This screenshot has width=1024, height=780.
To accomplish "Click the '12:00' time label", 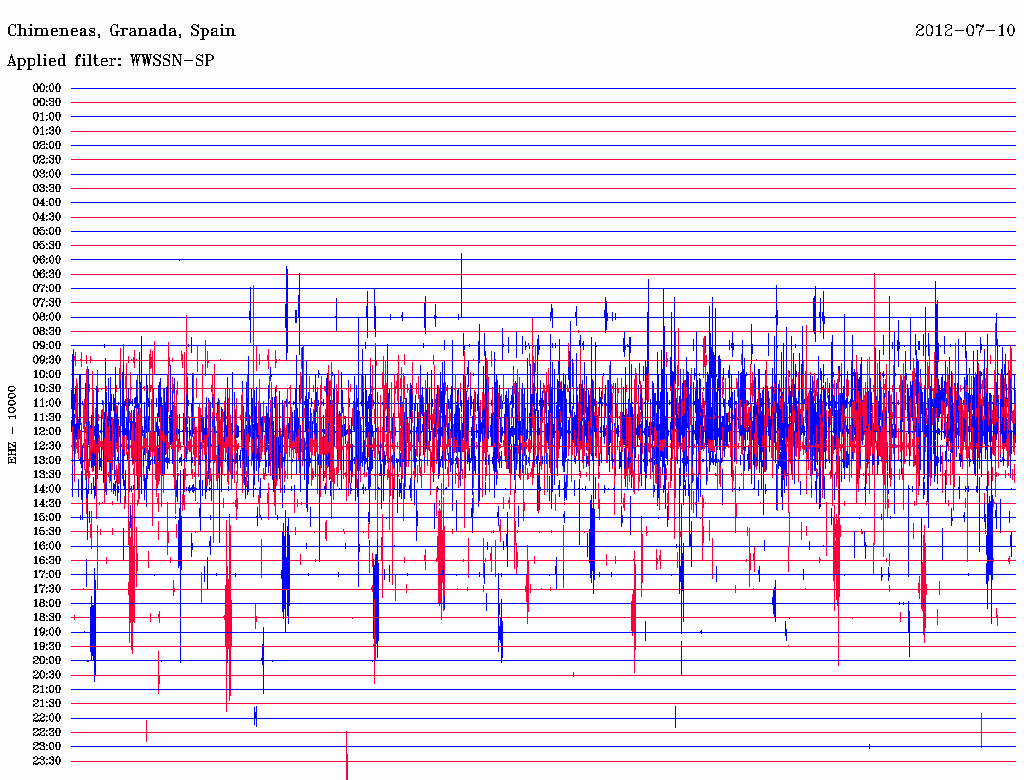I will [46, 432].
